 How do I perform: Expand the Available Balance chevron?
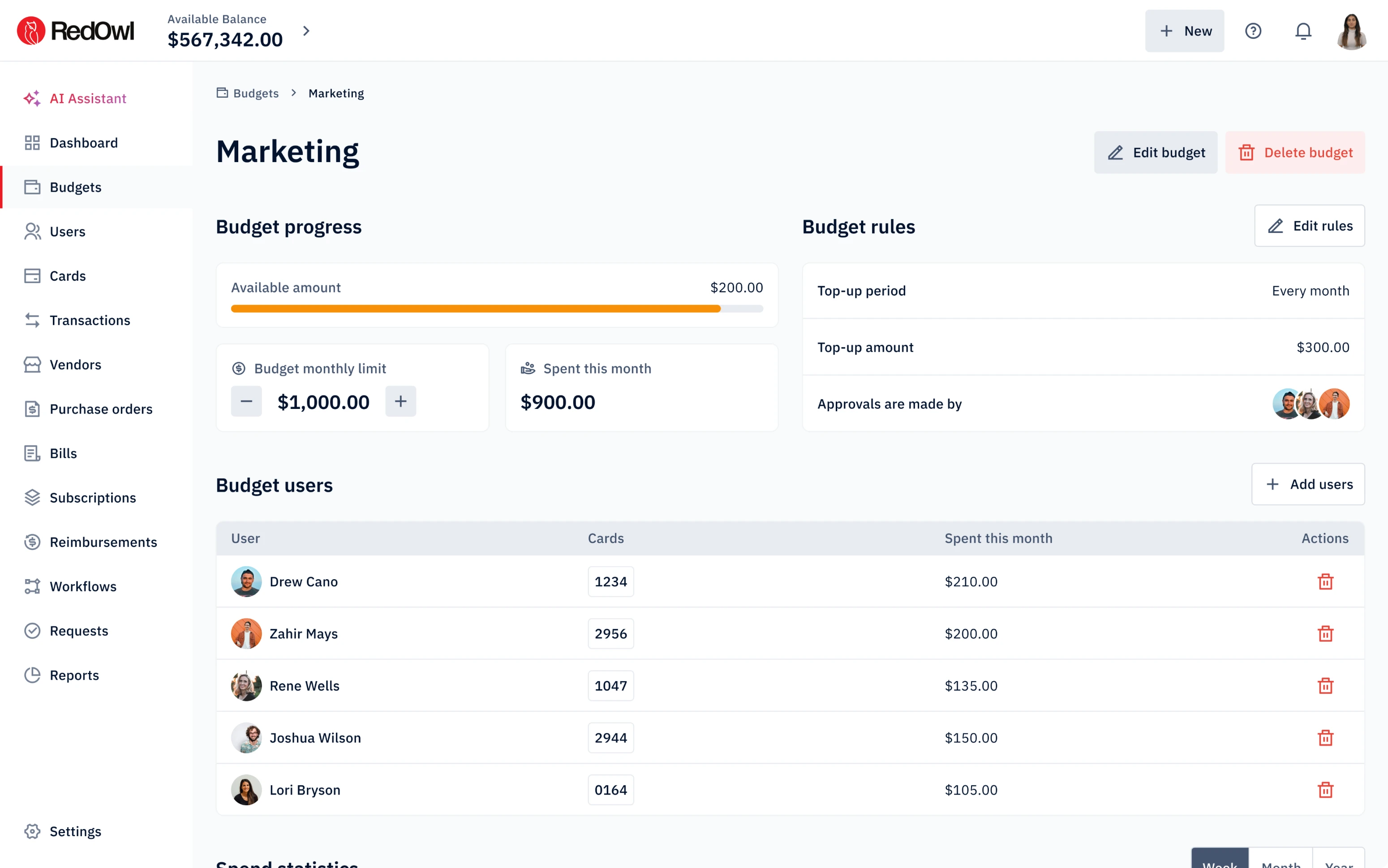(306, 31)
